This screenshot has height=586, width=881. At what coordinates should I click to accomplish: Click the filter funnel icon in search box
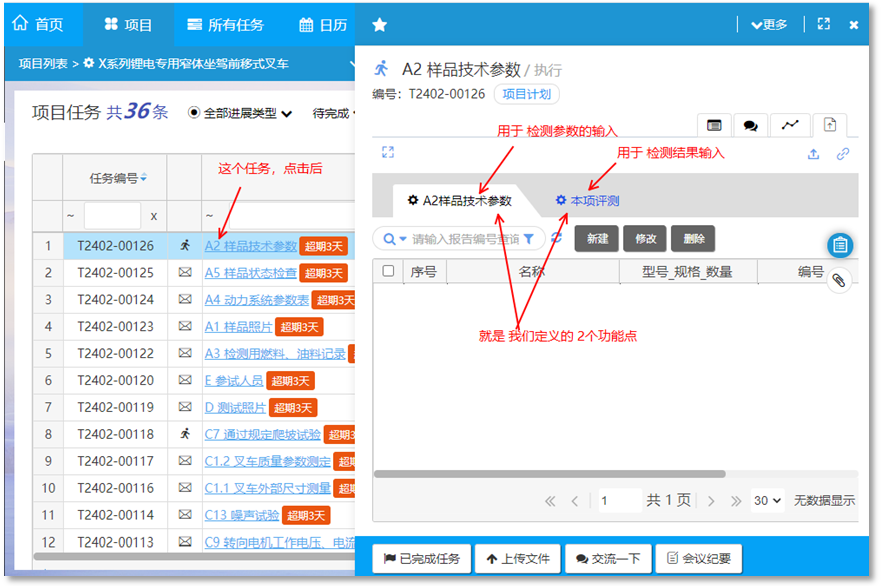coord(529,239)
